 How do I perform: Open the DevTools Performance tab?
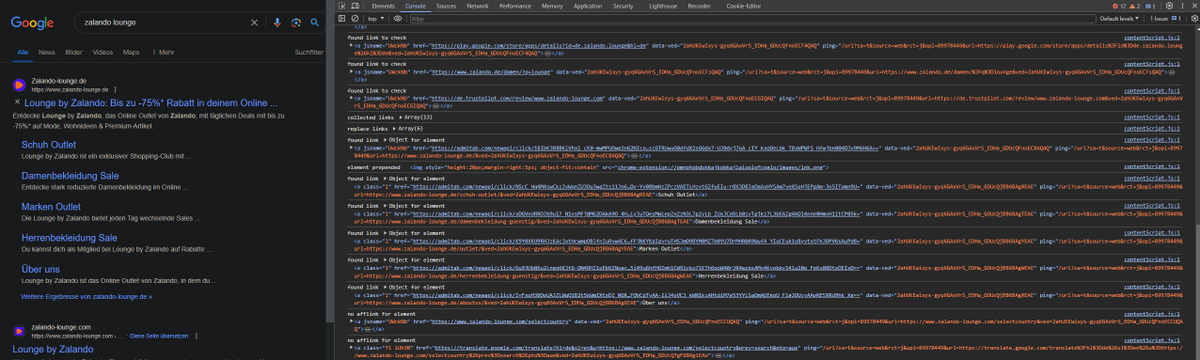[515, 6]
